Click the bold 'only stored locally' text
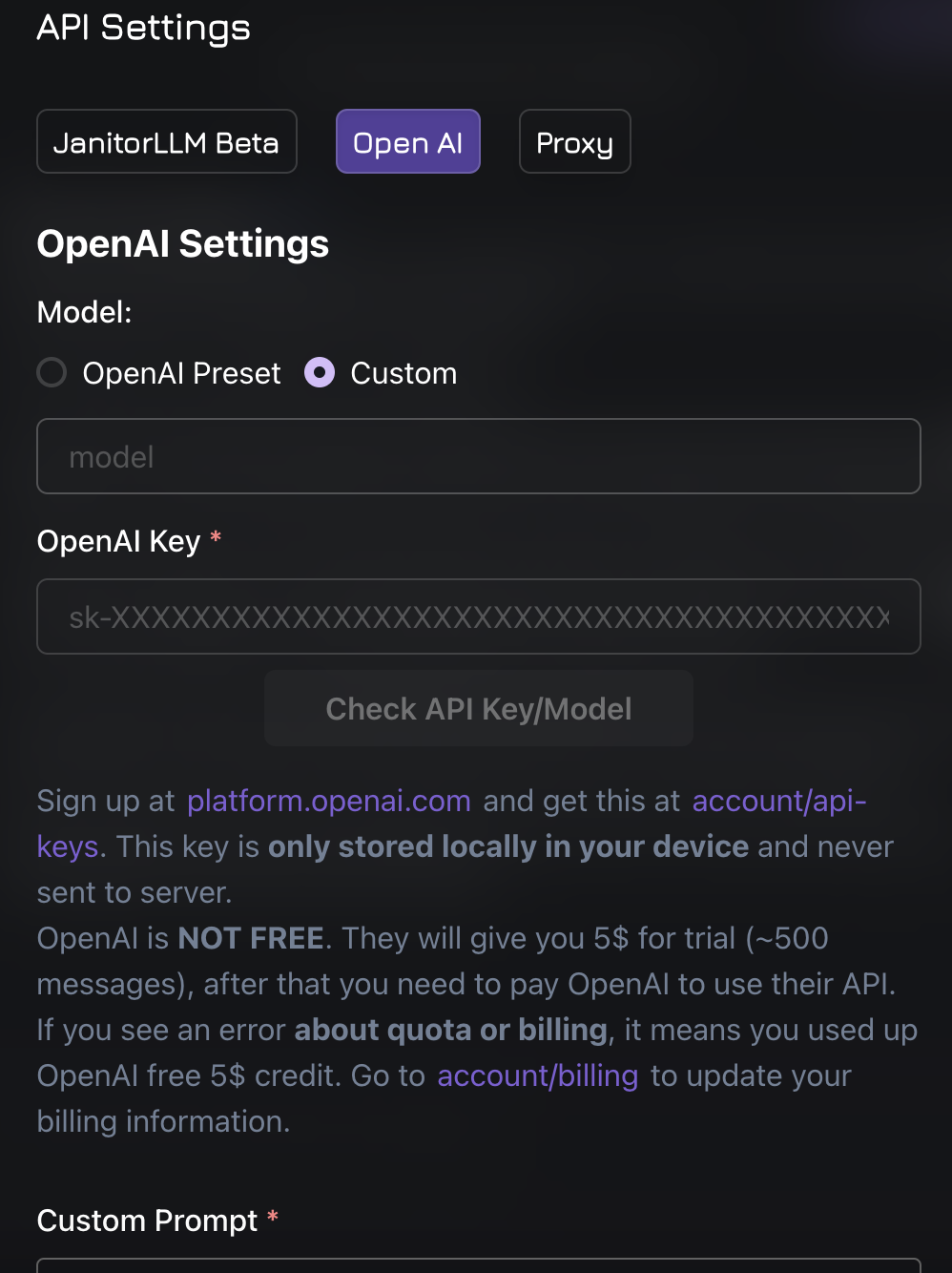 [x=507, y=846]
